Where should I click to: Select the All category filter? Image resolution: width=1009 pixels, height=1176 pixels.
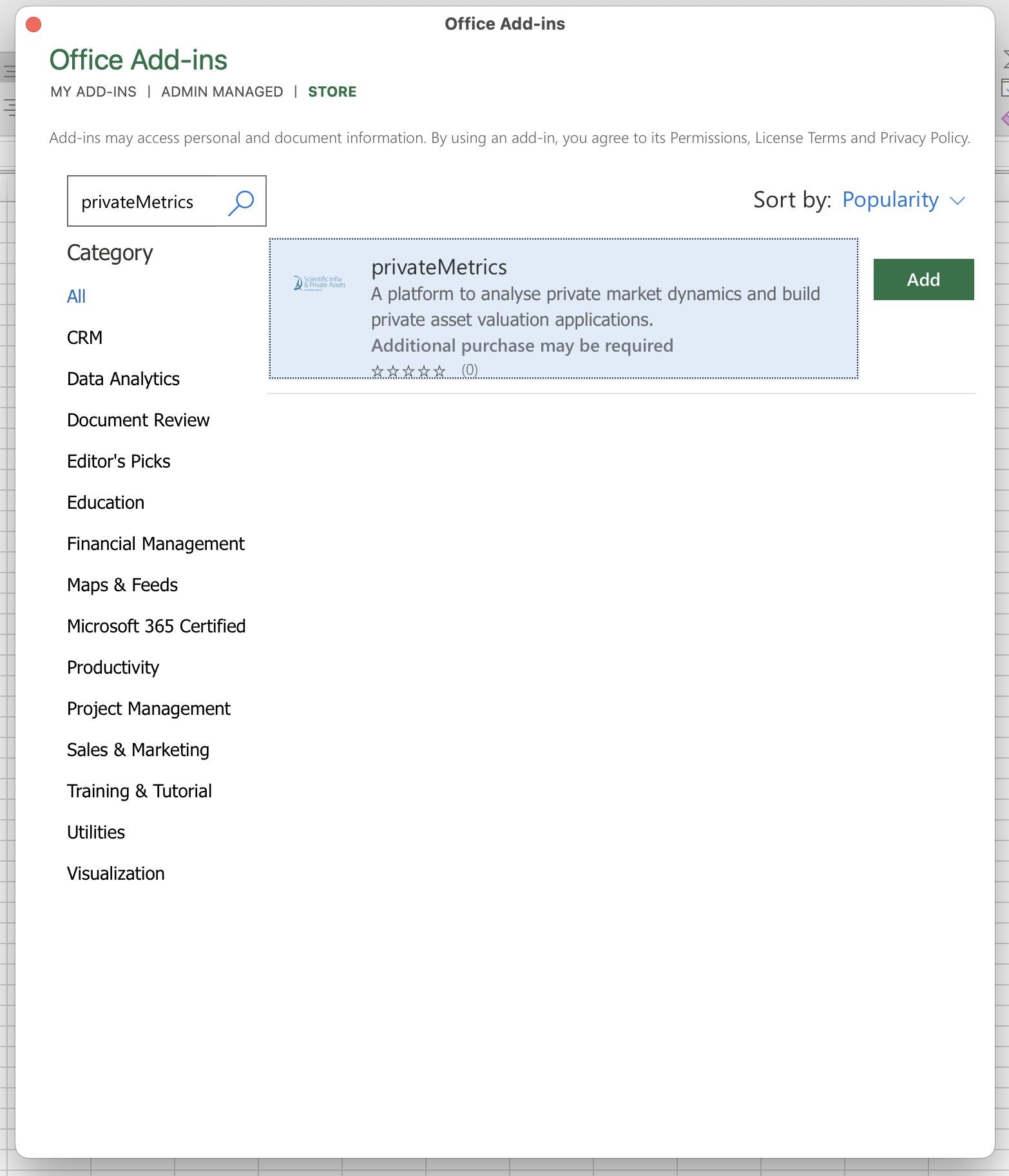(x=76, y=296)
